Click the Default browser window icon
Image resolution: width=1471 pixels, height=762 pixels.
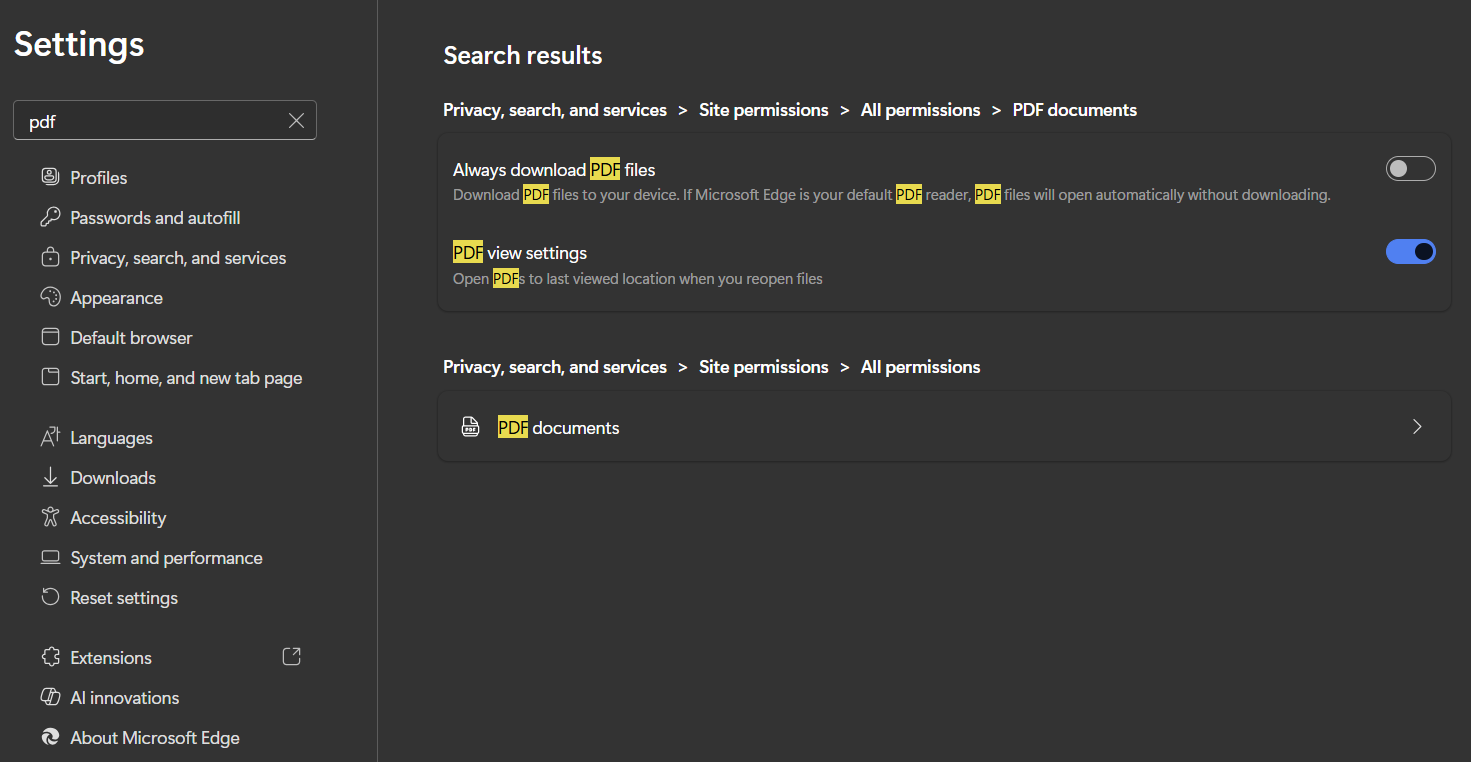50,337
